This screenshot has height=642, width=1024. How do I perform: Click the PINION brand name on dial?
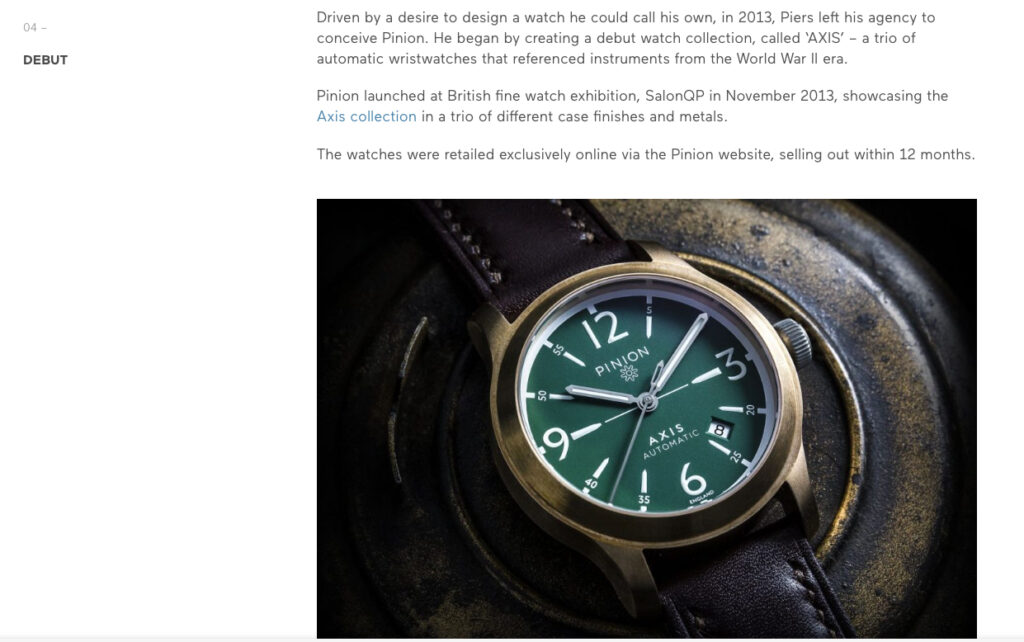pyautogui.click(x=622, y=361)
